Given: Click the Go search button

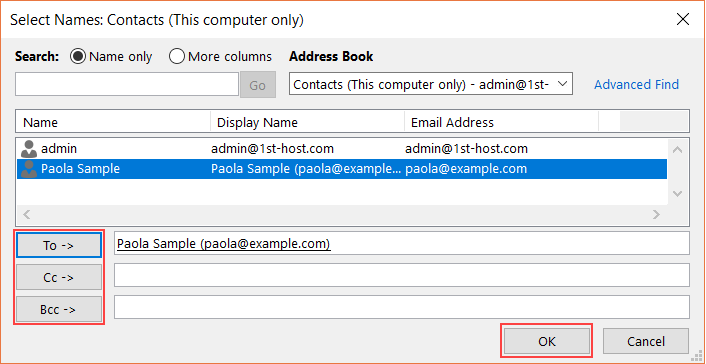Looking at the screenshot, I should (x=258, y=85).
